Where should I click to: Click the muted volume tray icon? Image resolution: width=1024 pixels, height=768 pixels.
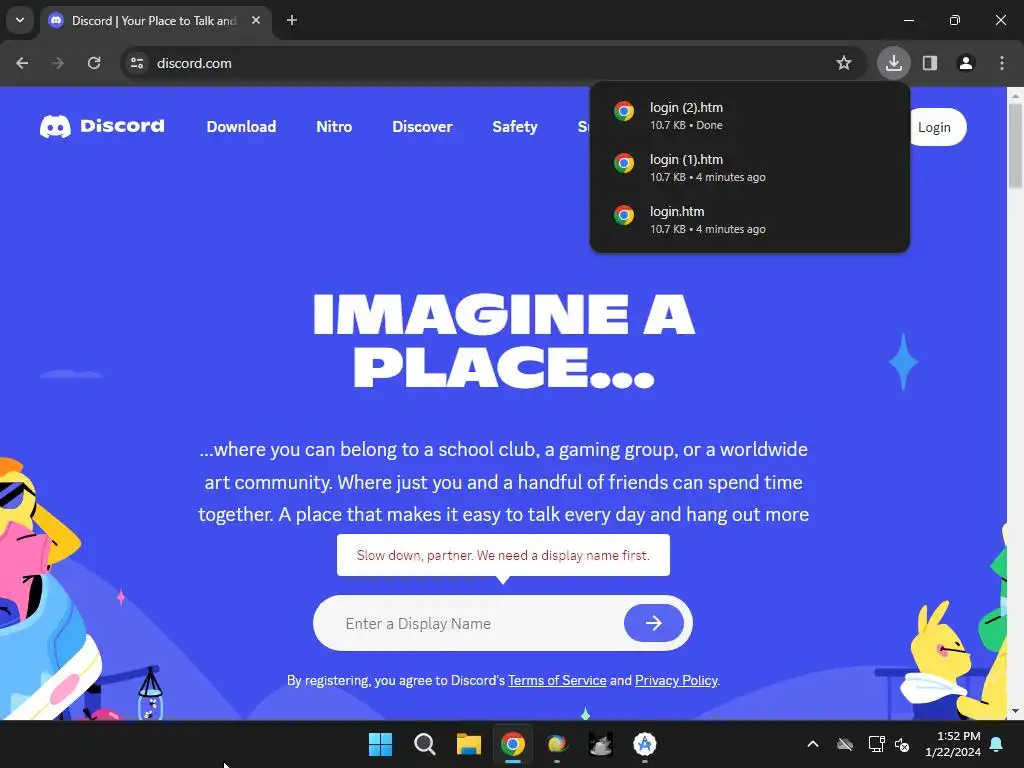pos(902,744)
